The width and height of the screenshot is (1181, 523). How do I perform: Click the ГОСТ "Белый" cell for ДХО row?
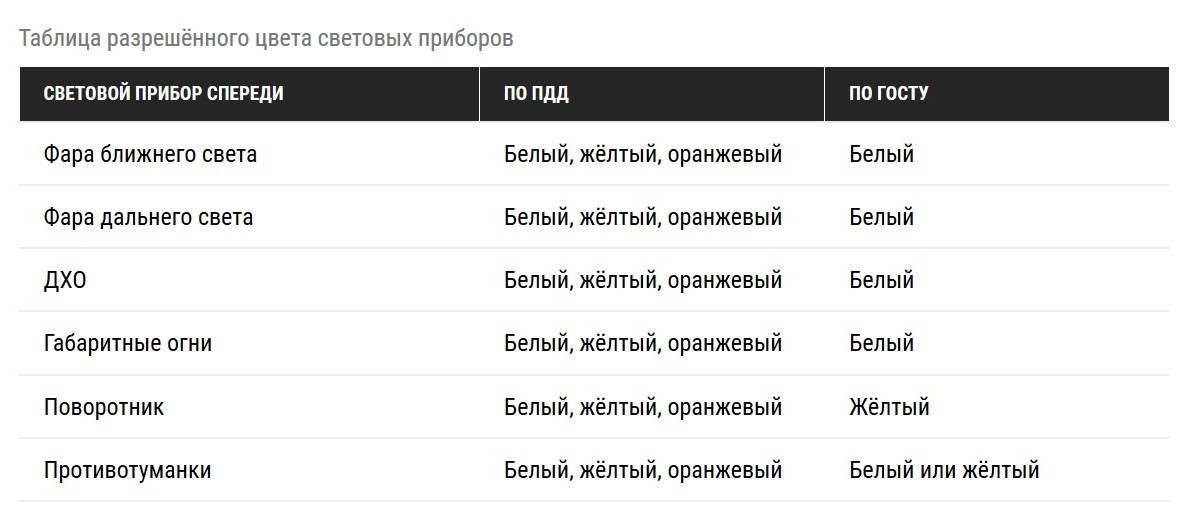[x=881, y=281]
